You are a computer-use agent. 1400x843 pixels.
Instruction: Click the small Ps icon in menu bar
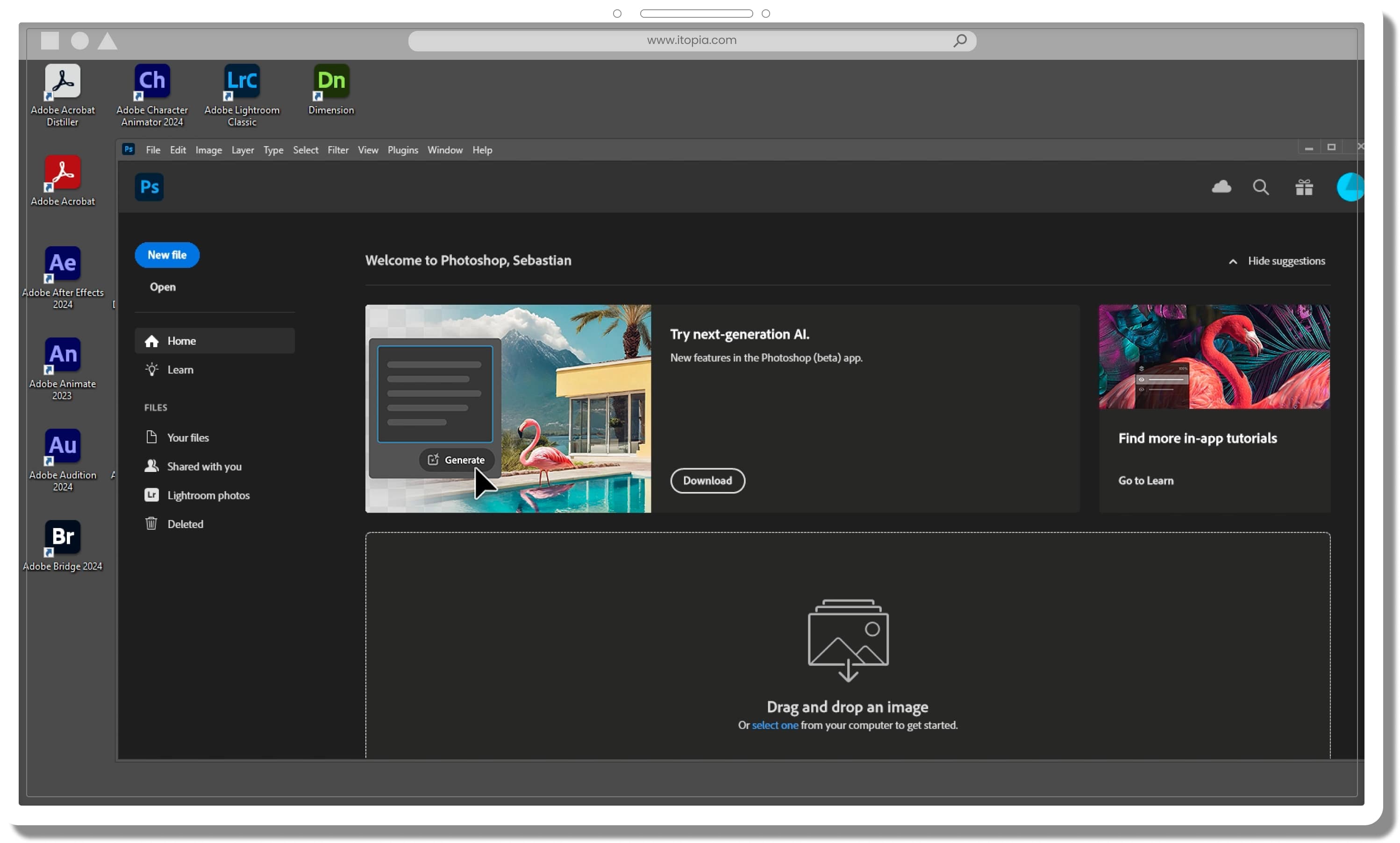tap(129, 150)
